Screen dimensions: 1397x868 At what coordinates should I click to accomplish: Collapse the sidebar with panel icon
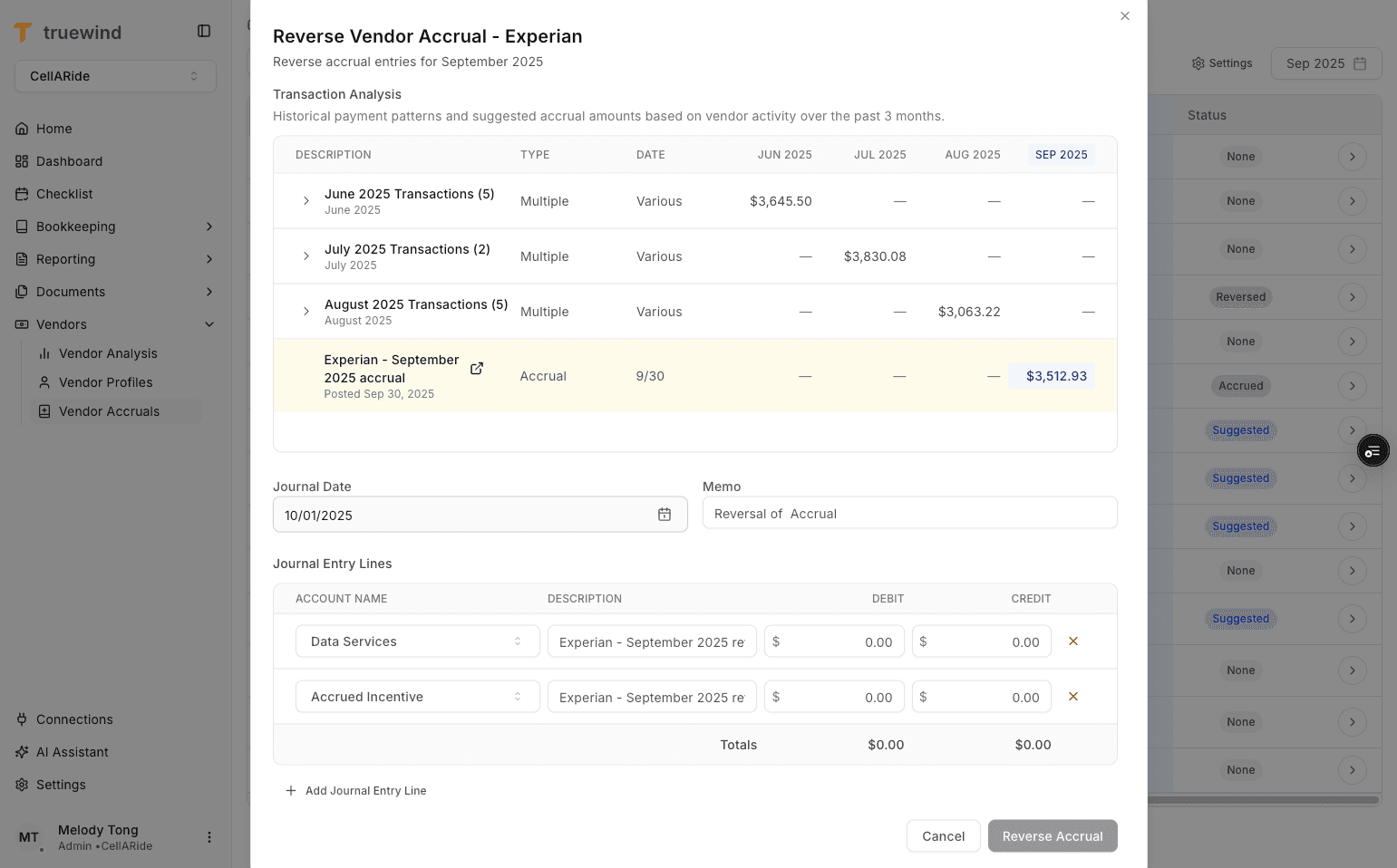click(204, 31)
